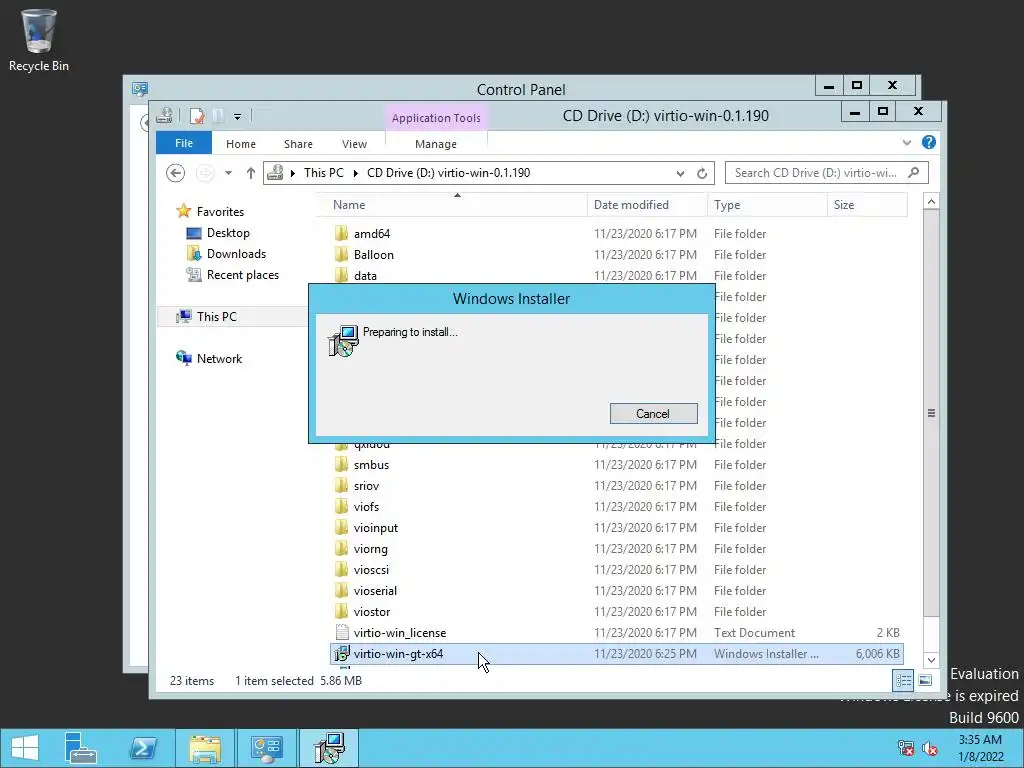Click scrollbar down arrow in file list
The width and height of the screenshot is (1024, 768).
[931, 660]
